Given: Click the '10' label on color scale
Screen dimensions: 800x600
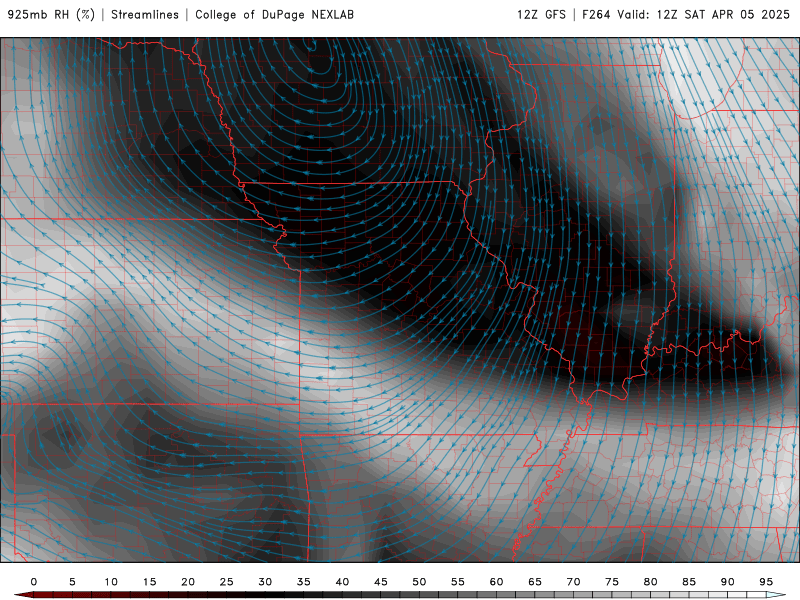Looking at the screenshot, I should point(111,582).
